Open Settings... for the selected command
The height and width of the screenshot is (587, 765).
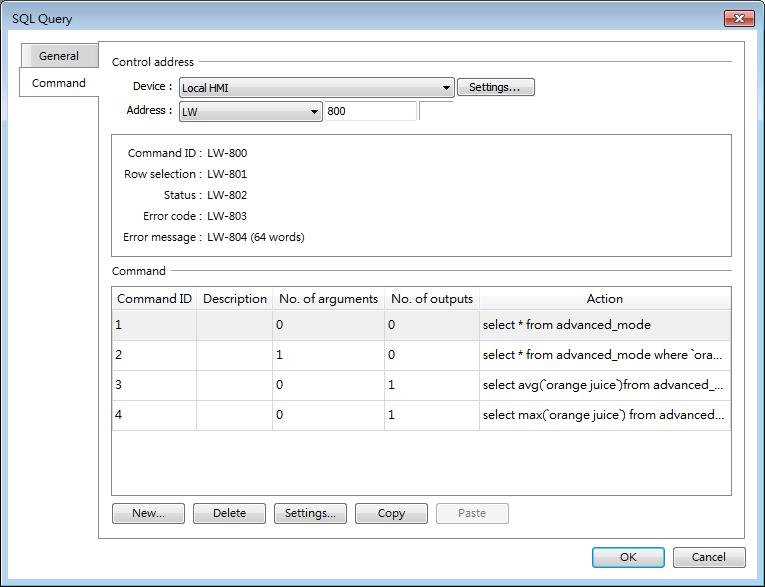[310, 513]
